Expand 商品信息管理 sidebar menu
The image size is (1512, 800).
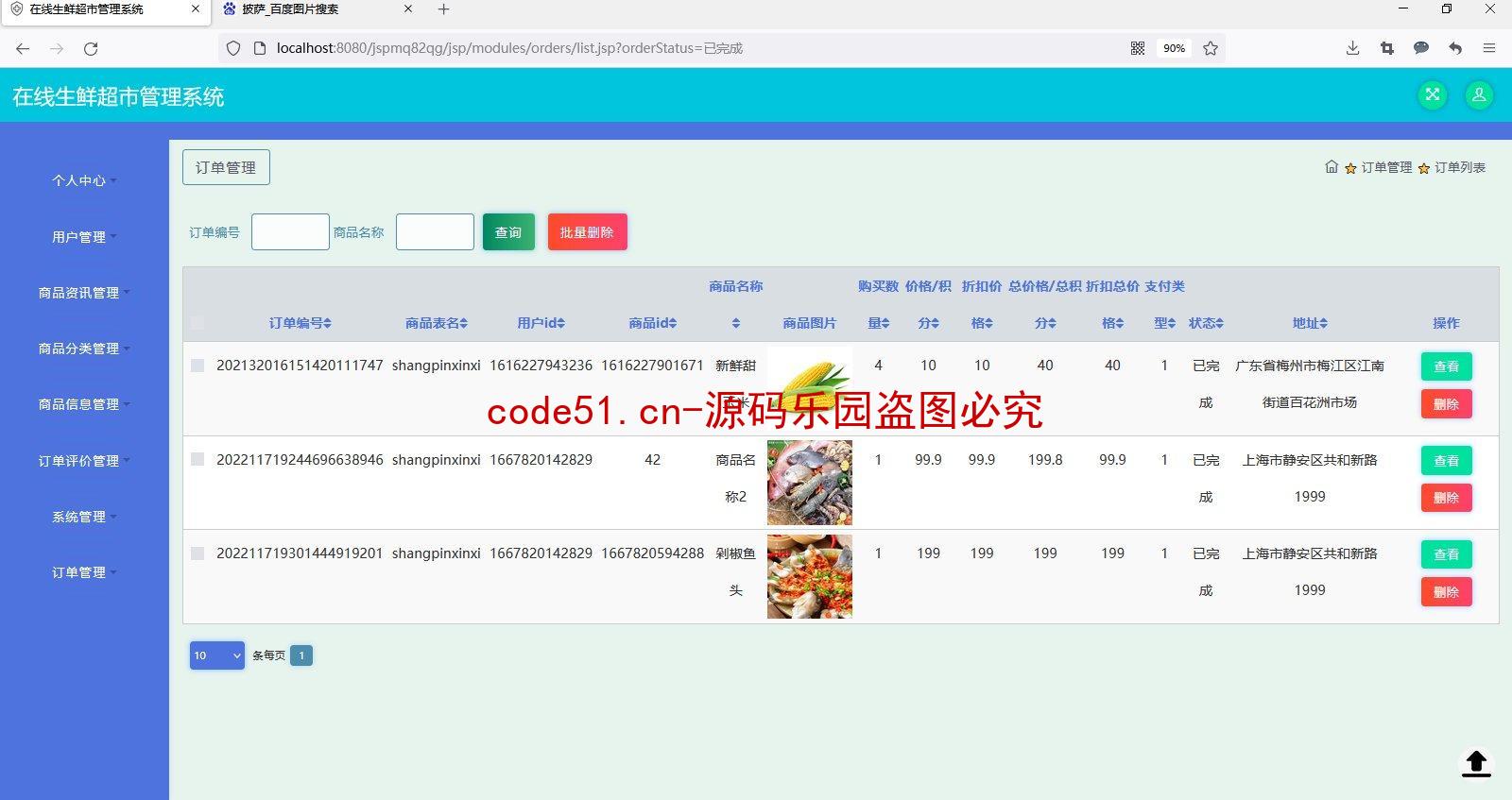(84, 404)
